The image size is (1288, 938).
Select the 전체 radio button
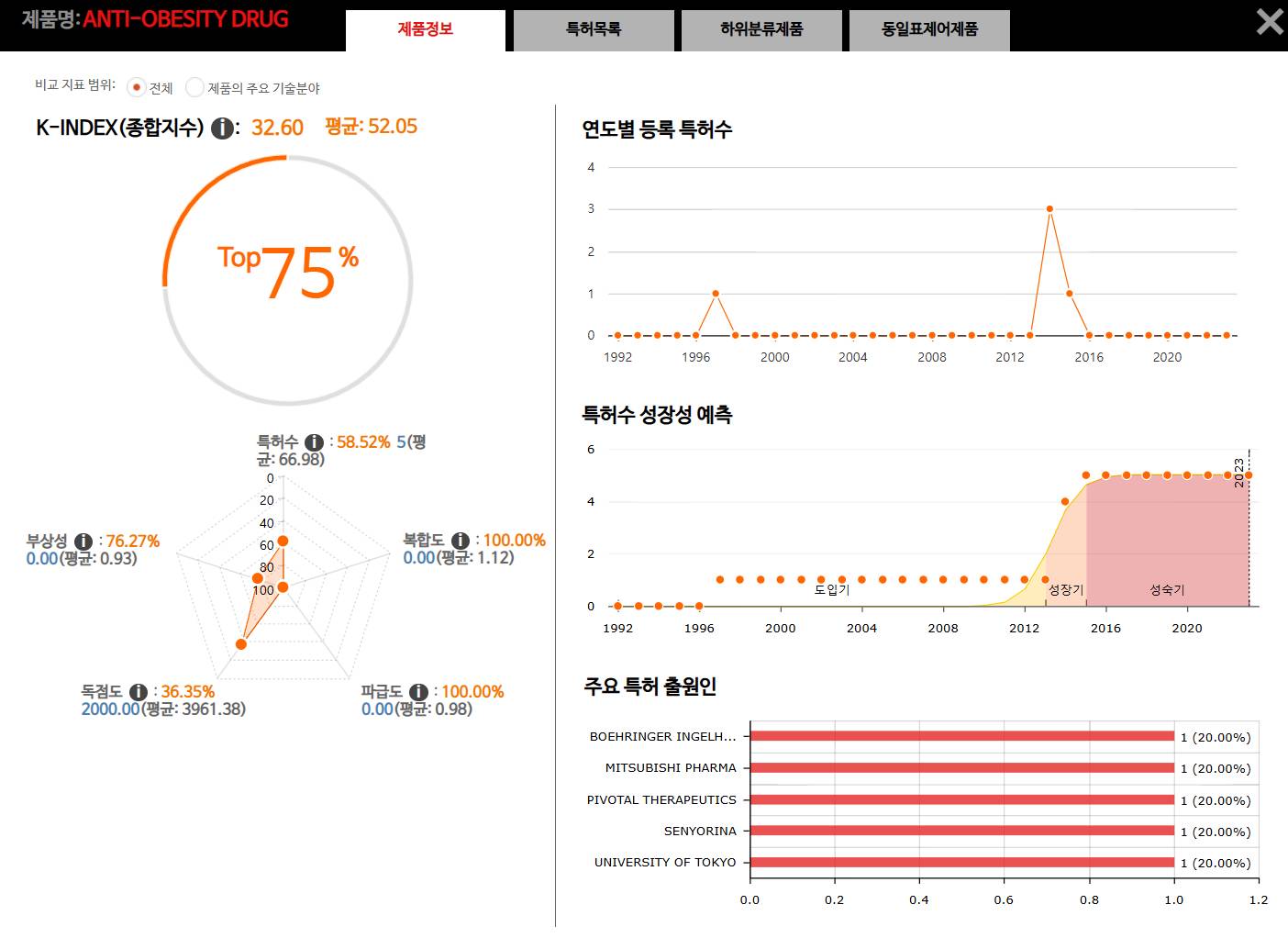point(137,87)
